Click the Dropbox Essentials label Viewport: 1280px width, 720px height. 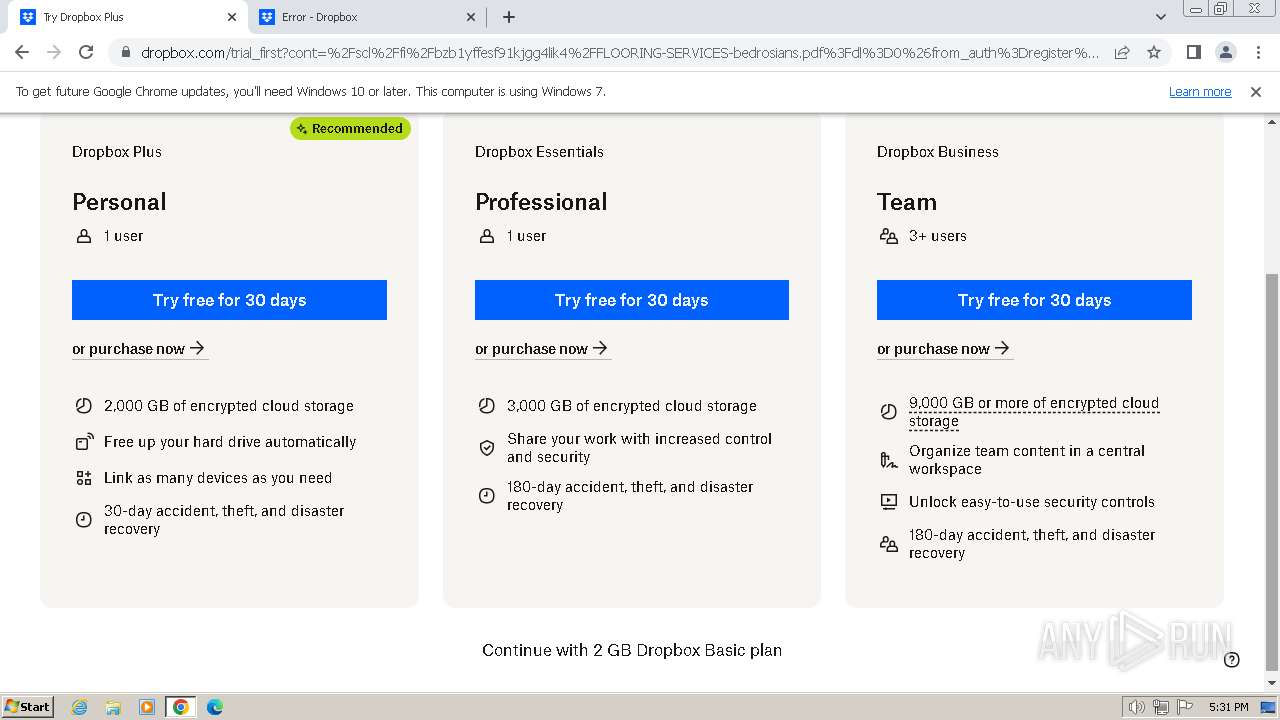539,152
